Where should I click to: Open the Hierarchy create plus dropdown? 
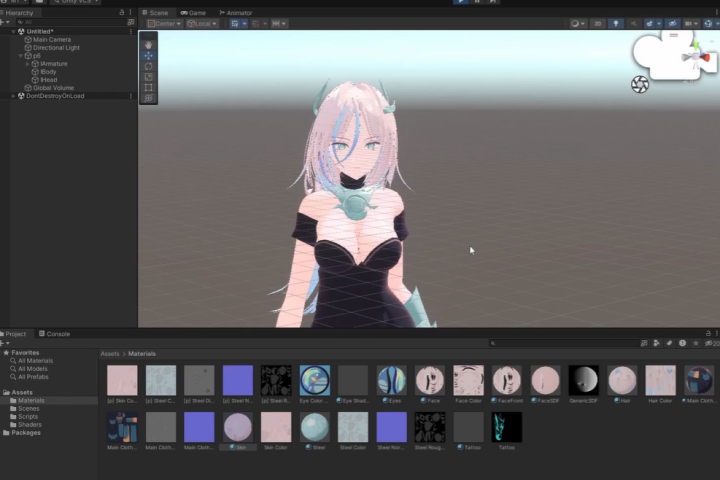5,22
